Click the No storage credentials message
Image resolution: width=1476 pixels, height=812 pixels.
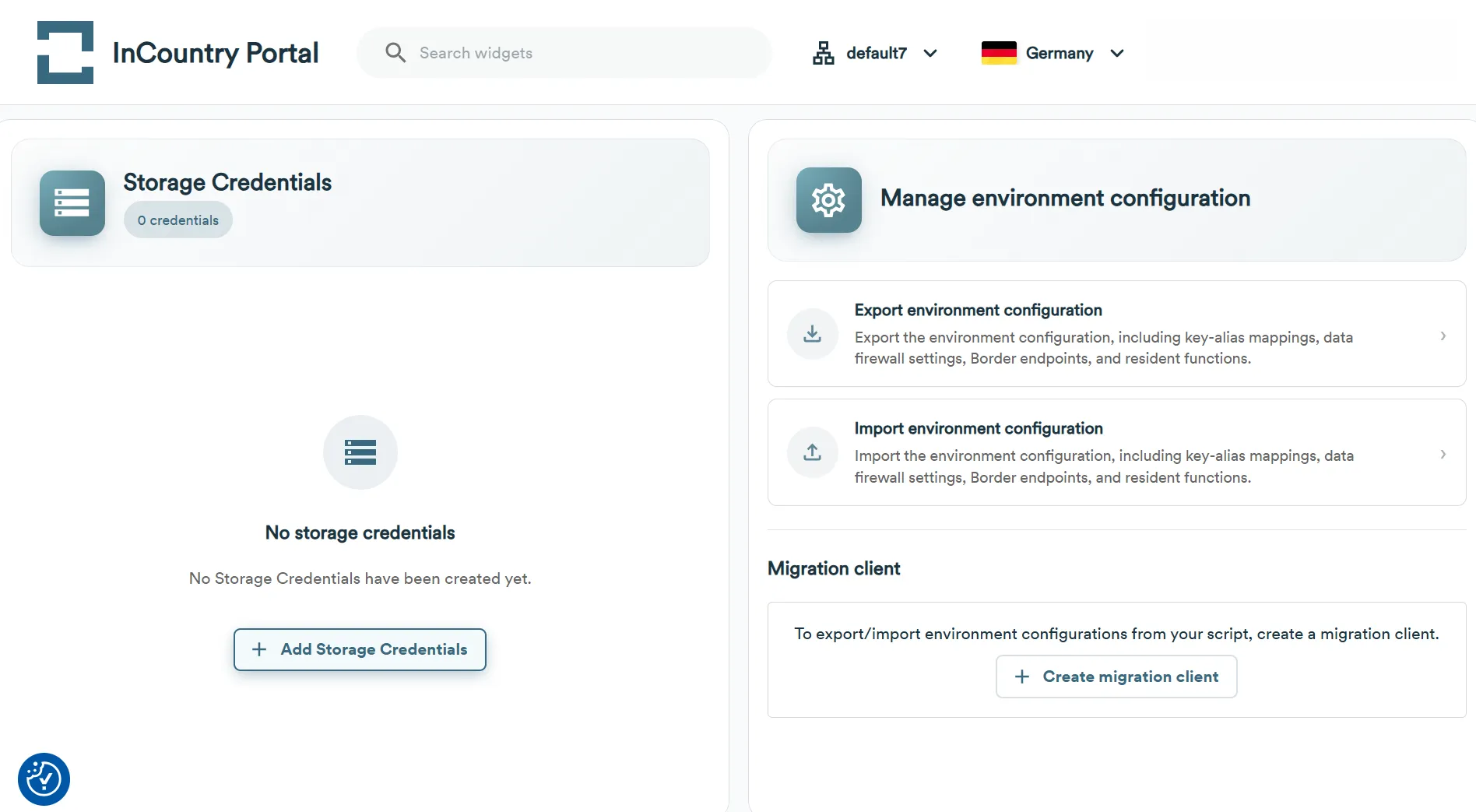[x=360, y=533]
